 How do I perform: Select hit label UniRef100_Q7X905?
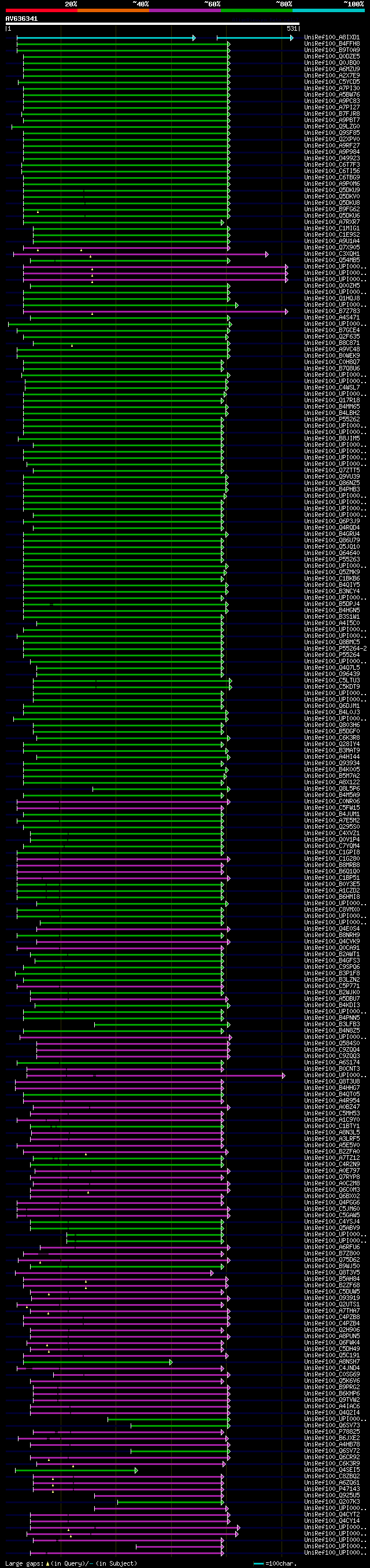pos(332,248)
